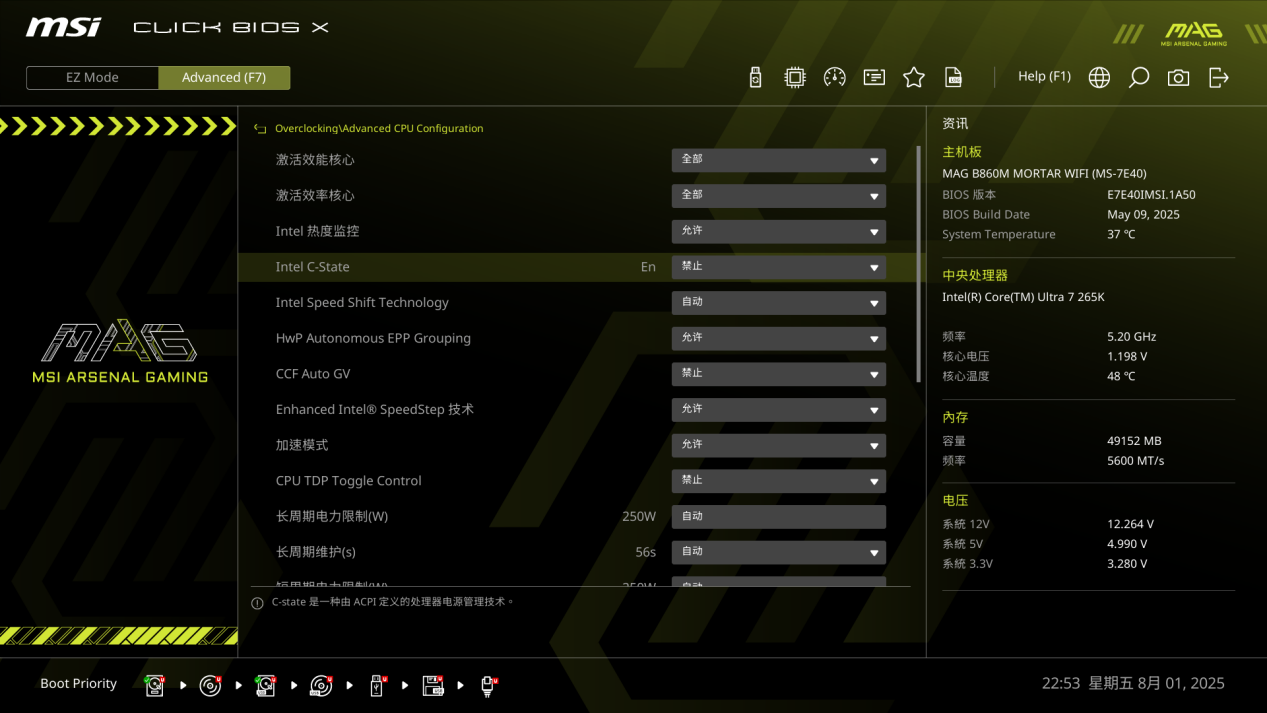The height and width of the screenshot is (713, 1267).
Task: Expand the Intel Speed Shift Technology dropdown
Action: (x=778, y=303)
